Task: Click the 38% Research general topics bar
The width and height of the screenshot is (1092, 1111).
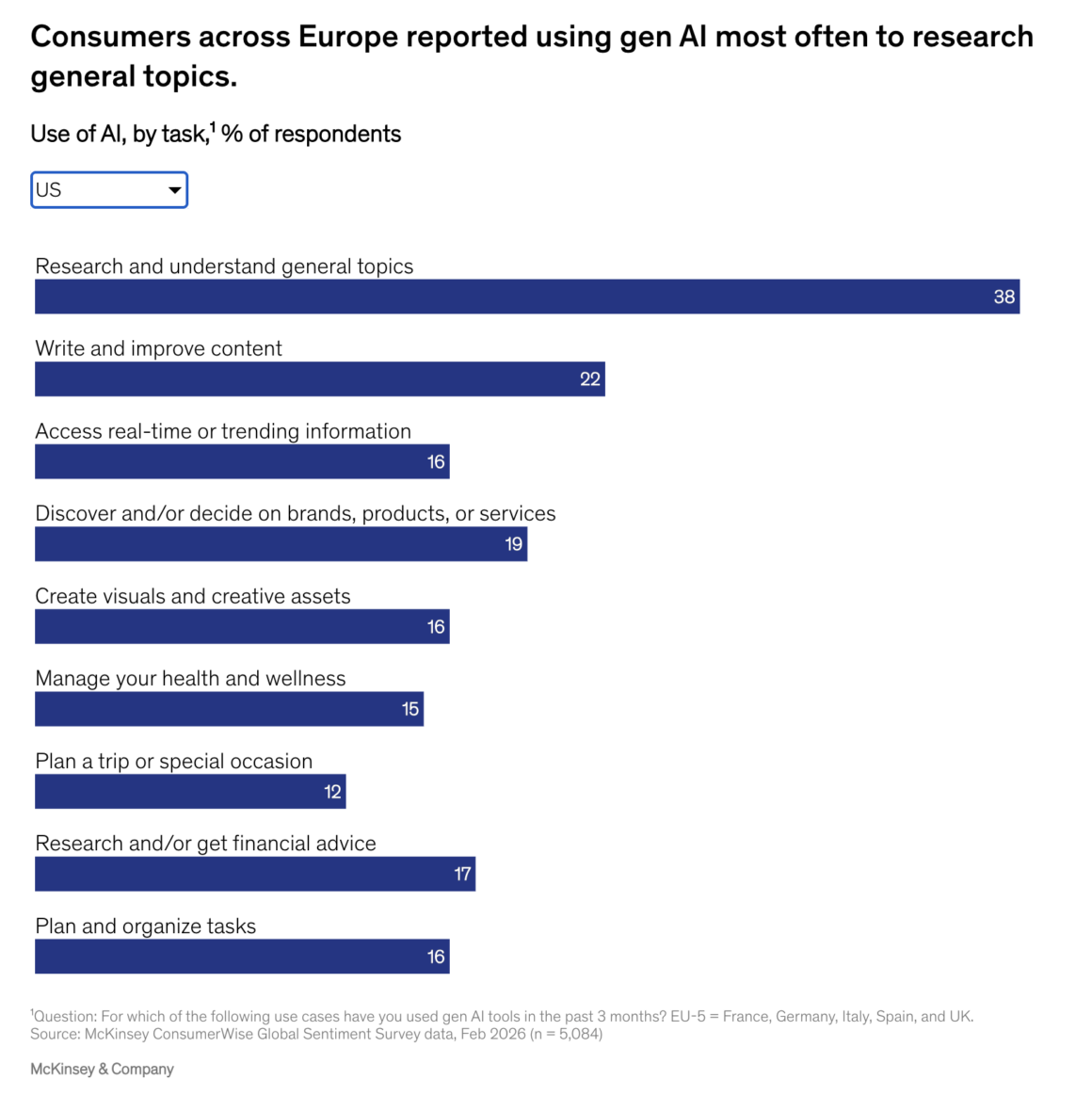Action: coord(527,297)
